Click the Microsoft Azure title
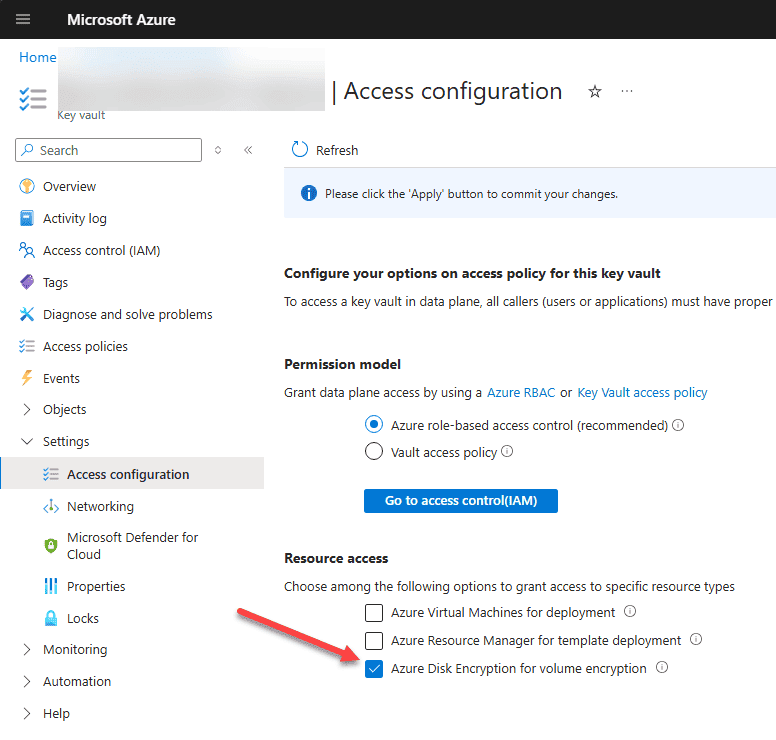The width and height of the screenshot is (776, 740). tap(121, 19)
